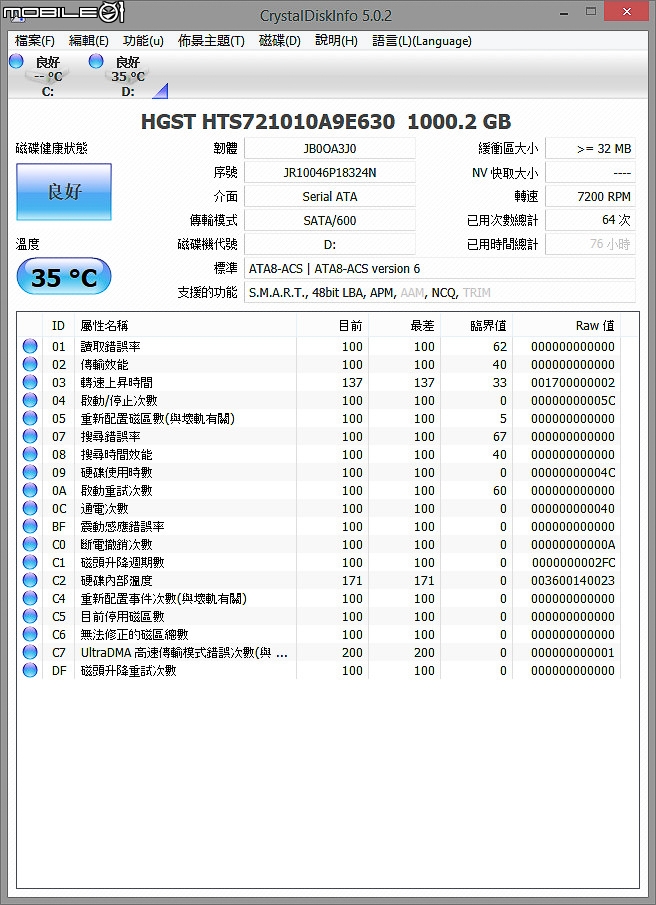656x905 pixels.
Task: Click the blue 良好 health status button
Action: (64, 192)
